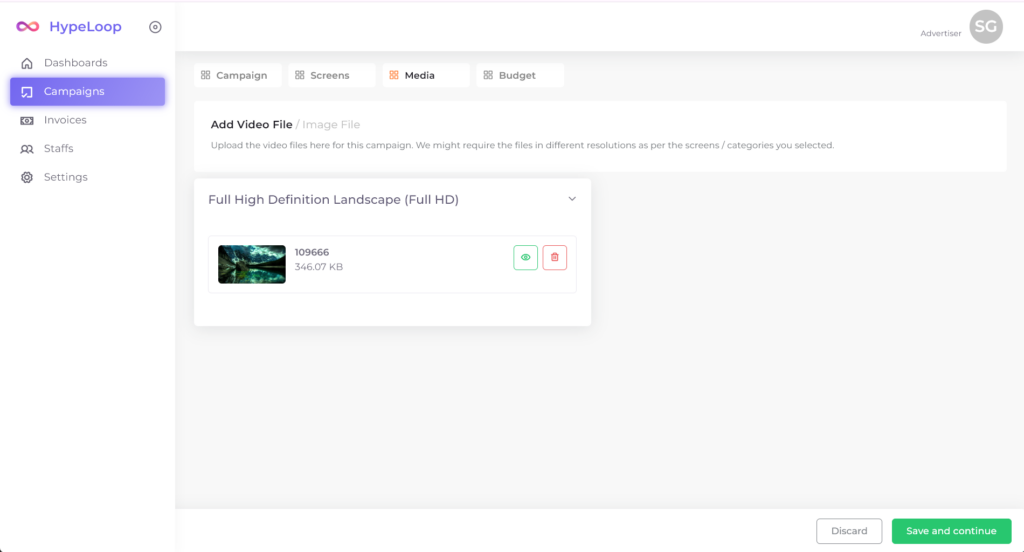The width and height of the screenshot is (1024, 552).
Task: Switch to the Campaign step tab
Action: click(x=237, y=76)
